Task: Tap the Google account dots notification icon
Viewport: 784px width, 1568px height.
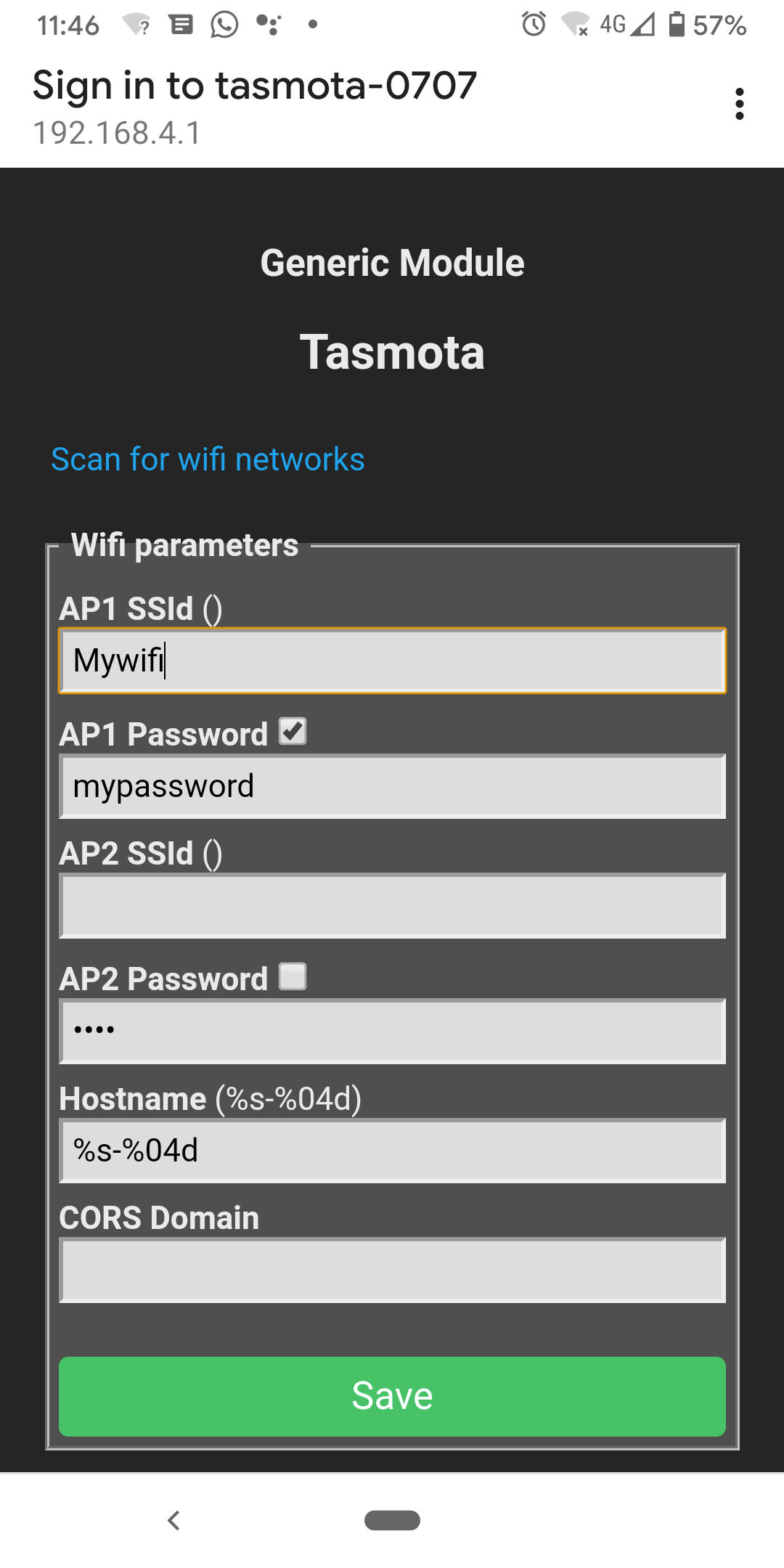Action: tap(269, 25)
